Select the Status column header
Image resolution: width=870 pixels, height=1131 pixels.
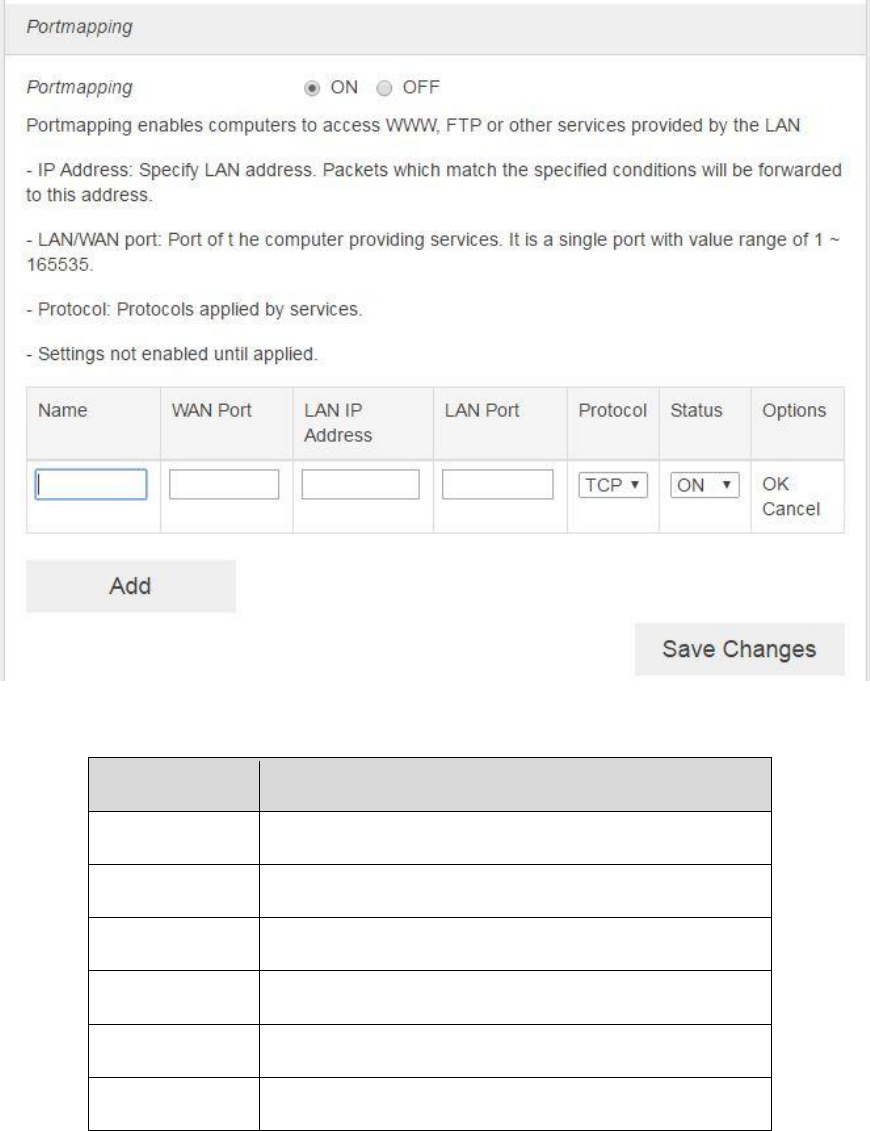(x=695, y=411)
